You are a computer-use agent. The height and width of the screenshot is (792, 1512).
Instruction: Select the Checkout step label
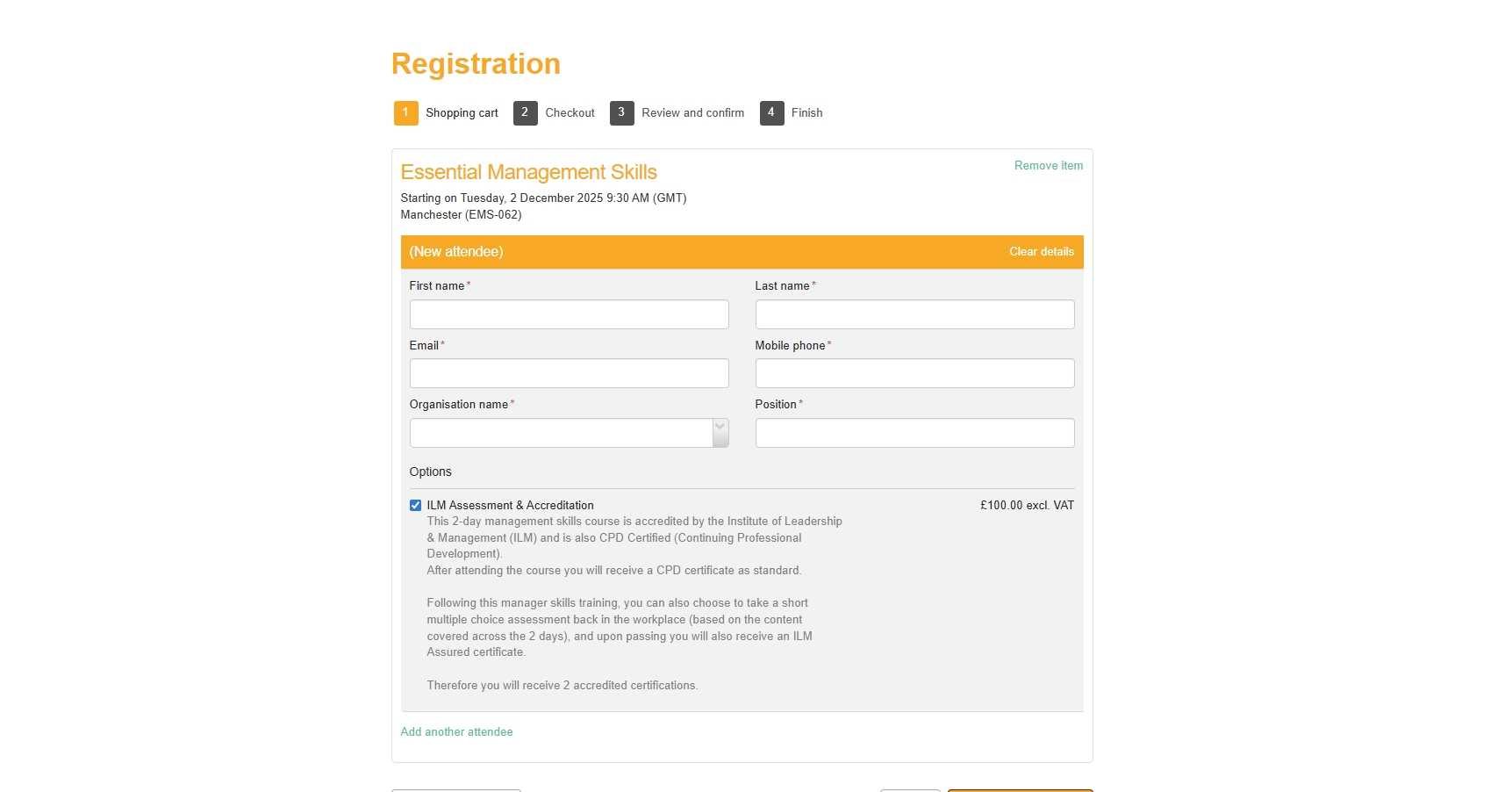click(570, 113)
